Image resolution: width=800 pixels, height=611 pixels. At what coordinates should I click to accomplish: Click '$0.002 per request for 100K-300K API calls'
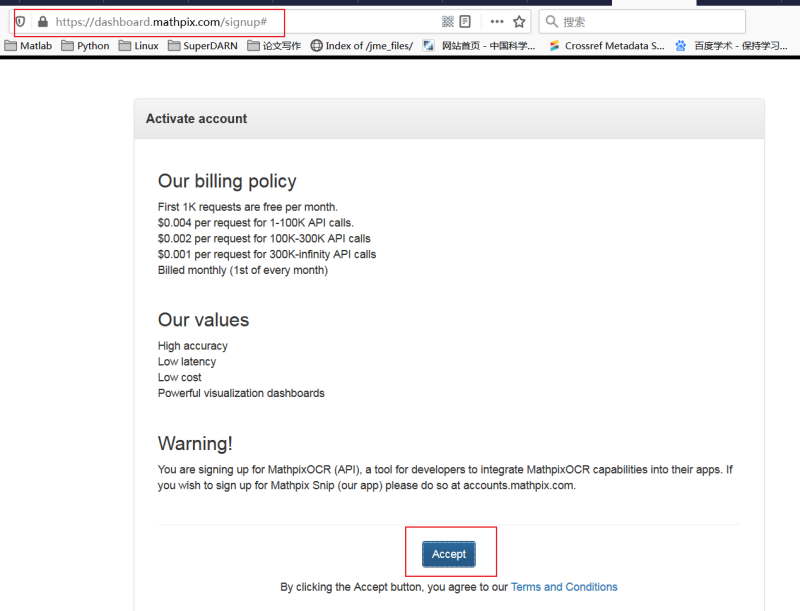coord(264,239)
